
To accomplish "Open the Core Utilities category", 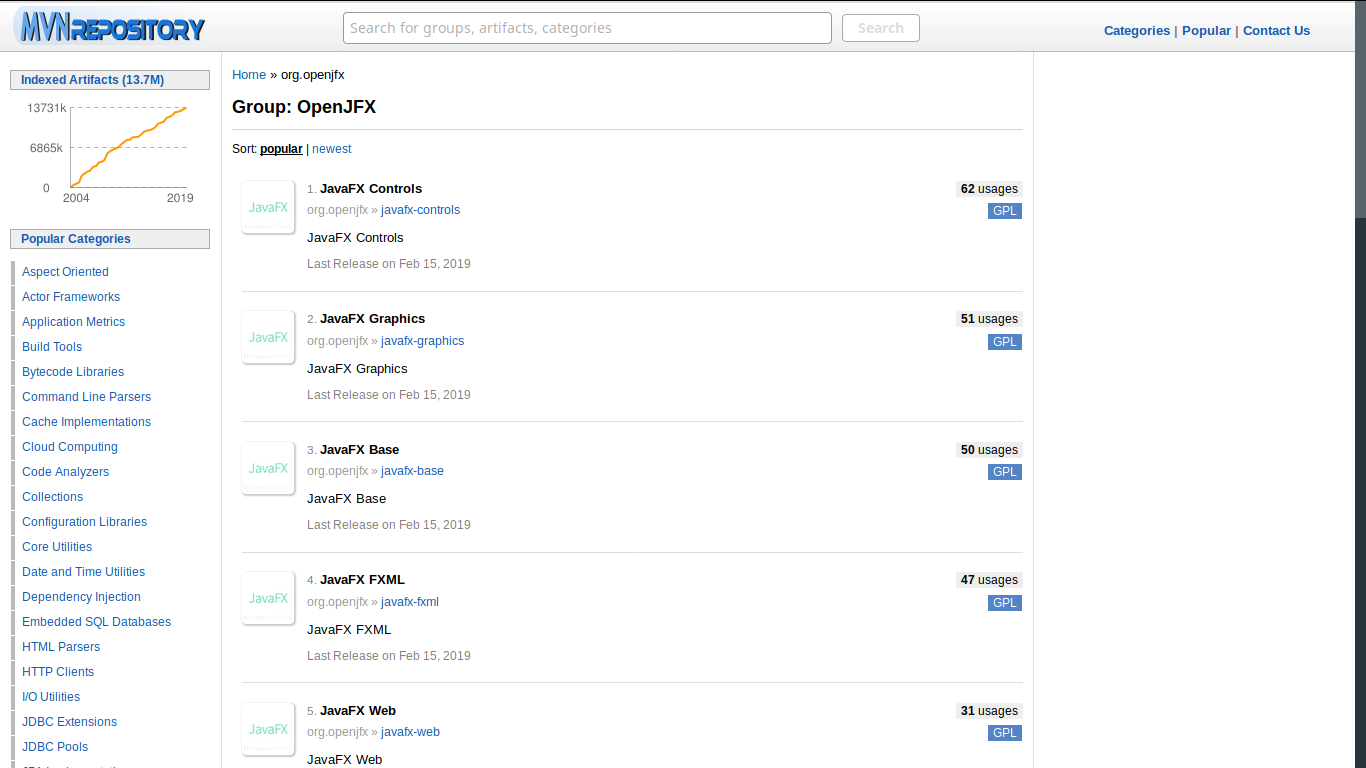I will tap(57, 547).
